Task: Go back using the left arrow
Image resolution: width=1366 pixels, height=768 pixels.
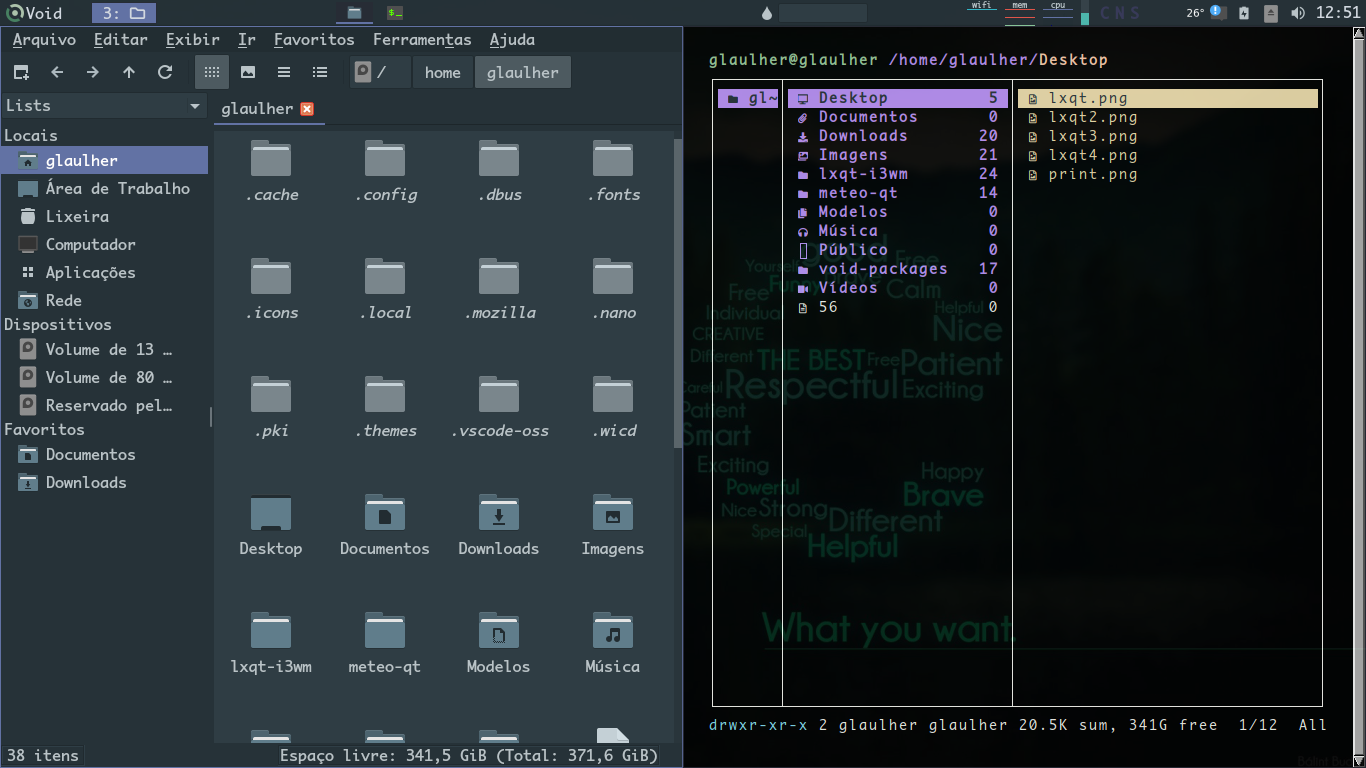Action: point(57,72)
